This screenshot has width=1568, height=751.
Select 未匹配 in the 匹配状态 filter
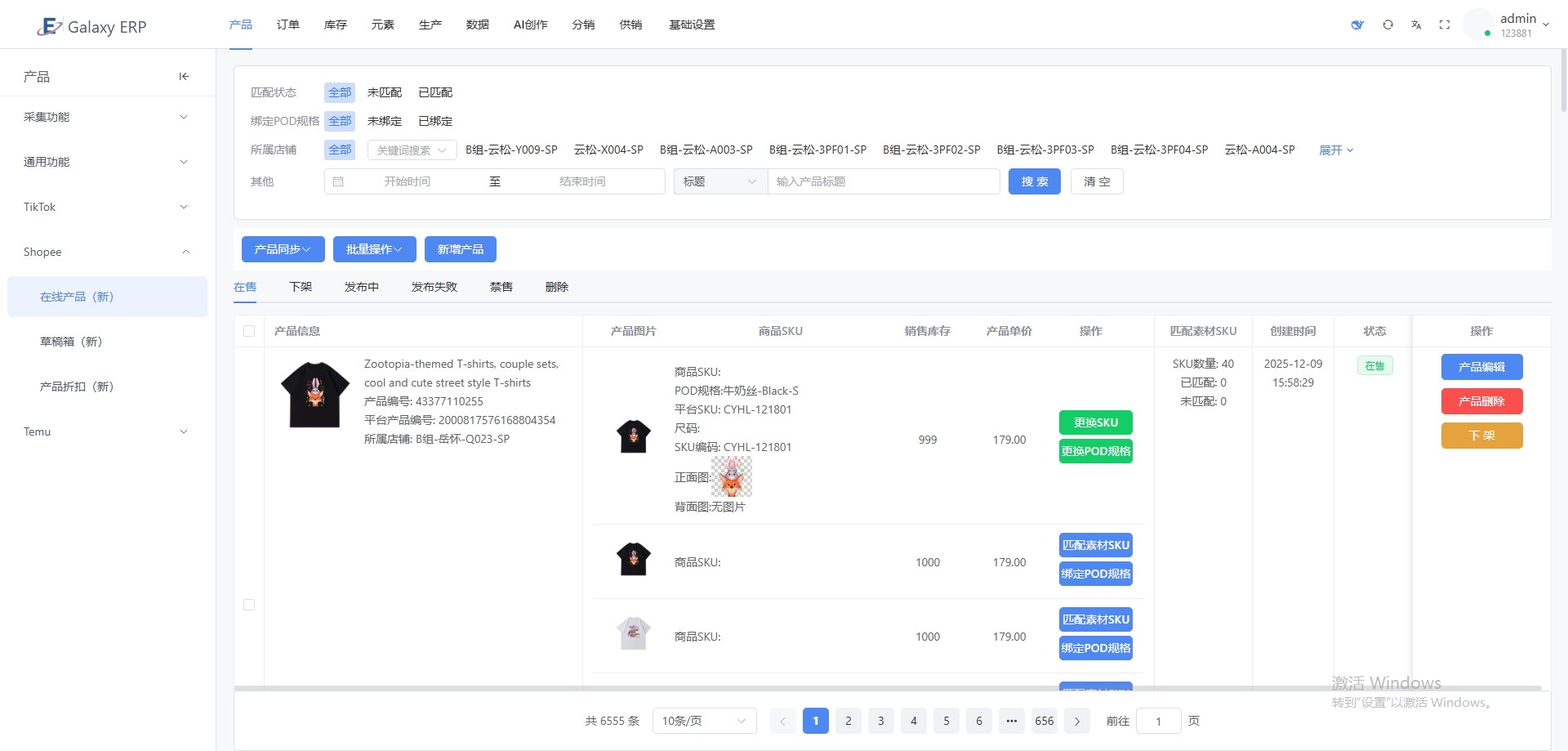384,92
